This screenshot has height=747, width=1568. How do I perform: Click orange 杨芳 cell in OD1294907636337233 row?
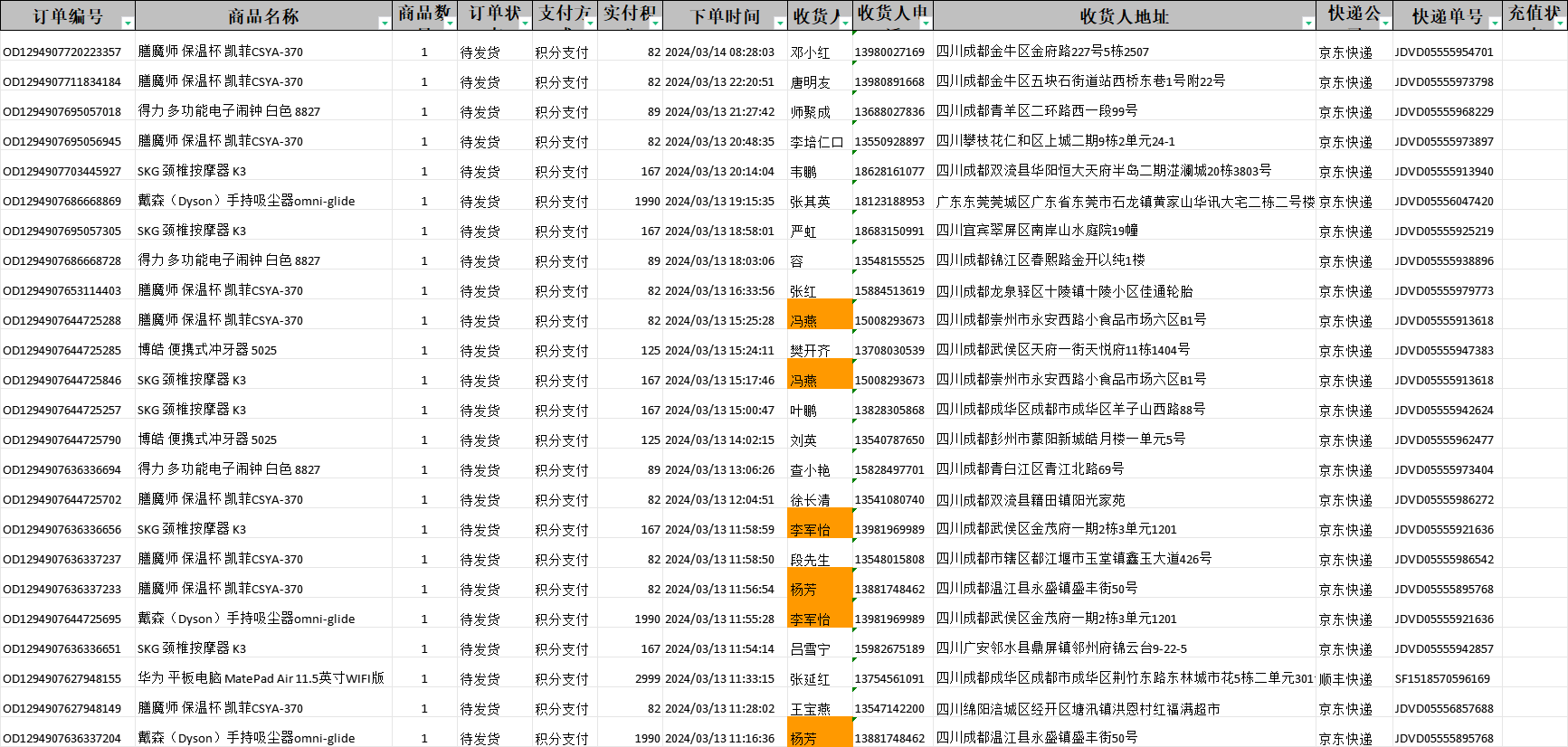click(821, 582)
